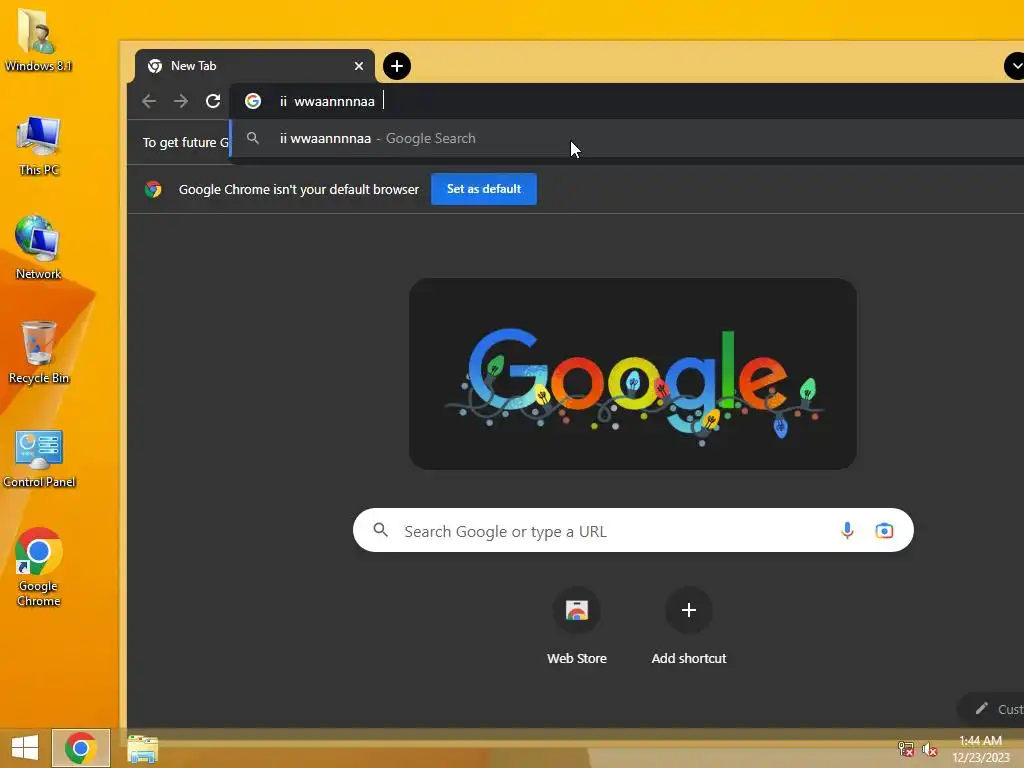This screenshot has height=768, width=1024.
Task: Select the New Tab tab
Action: [x=255, y=66]
